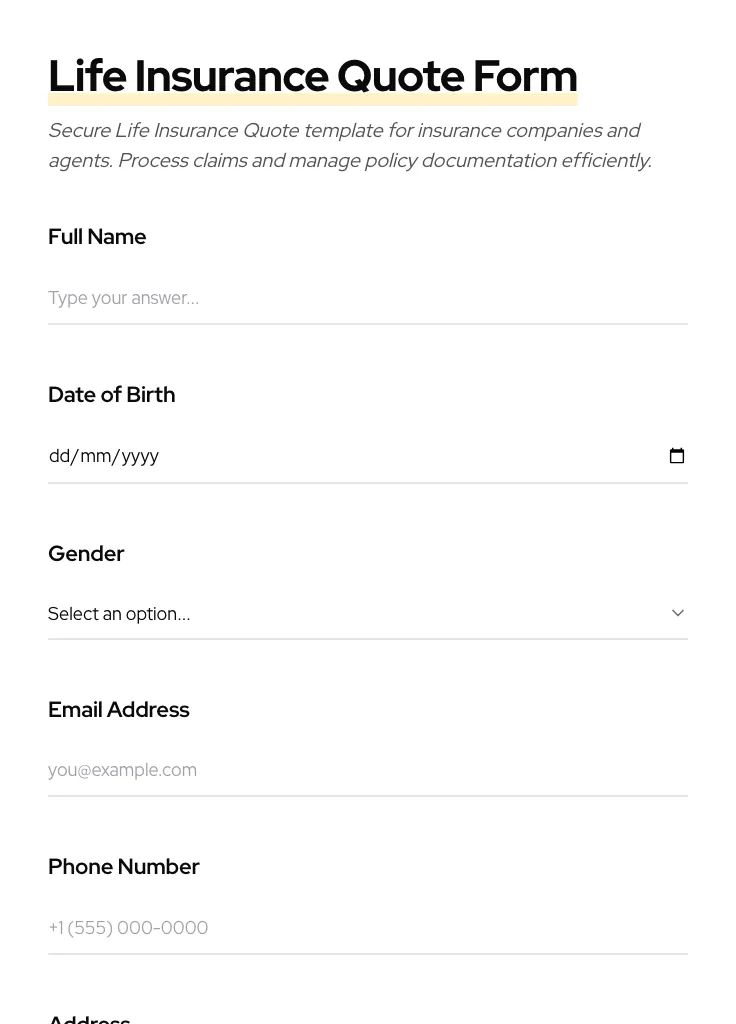736x1024 pixels.
Task: Click the italic form description text
Action: tap(350, 145)
